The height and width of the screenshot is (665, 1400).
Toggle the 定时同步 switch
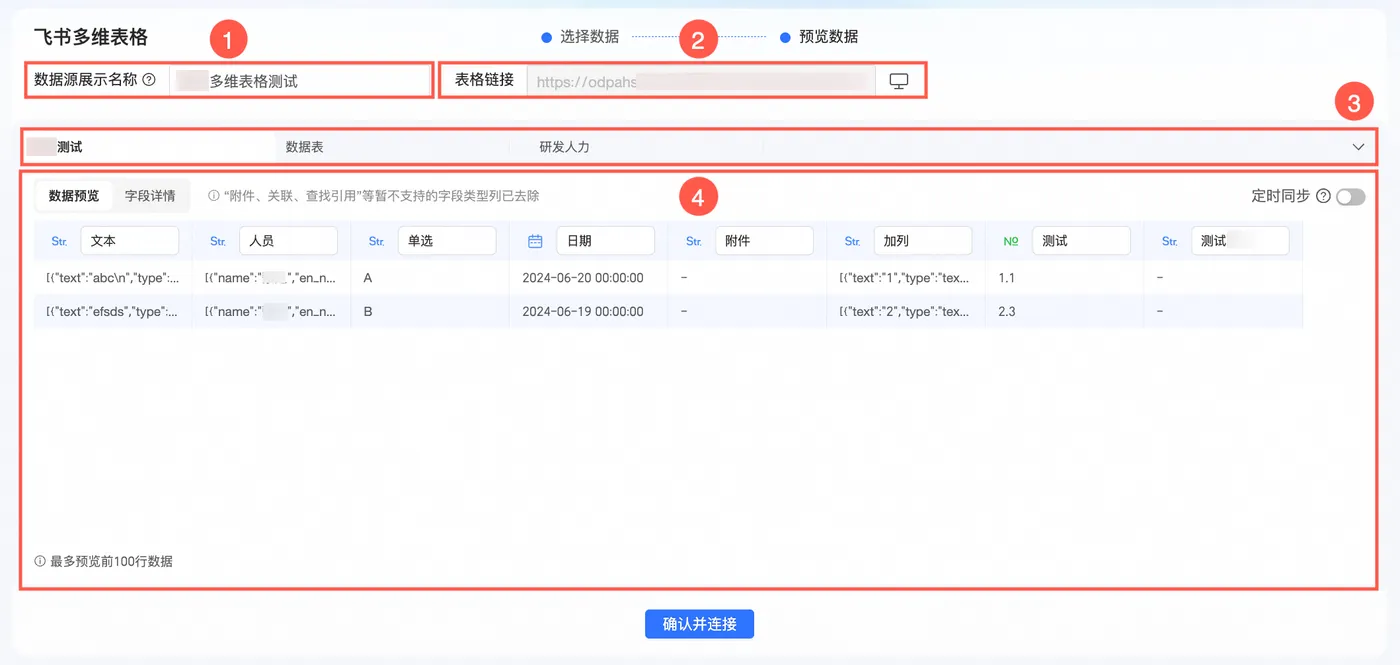point(1350,197)
